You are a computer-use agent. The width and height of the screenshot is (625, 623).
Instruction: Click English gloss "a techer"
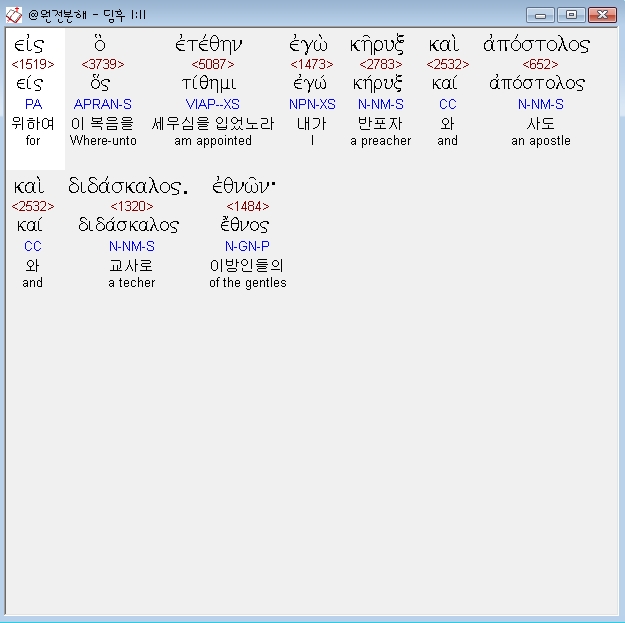coord(132,283)
